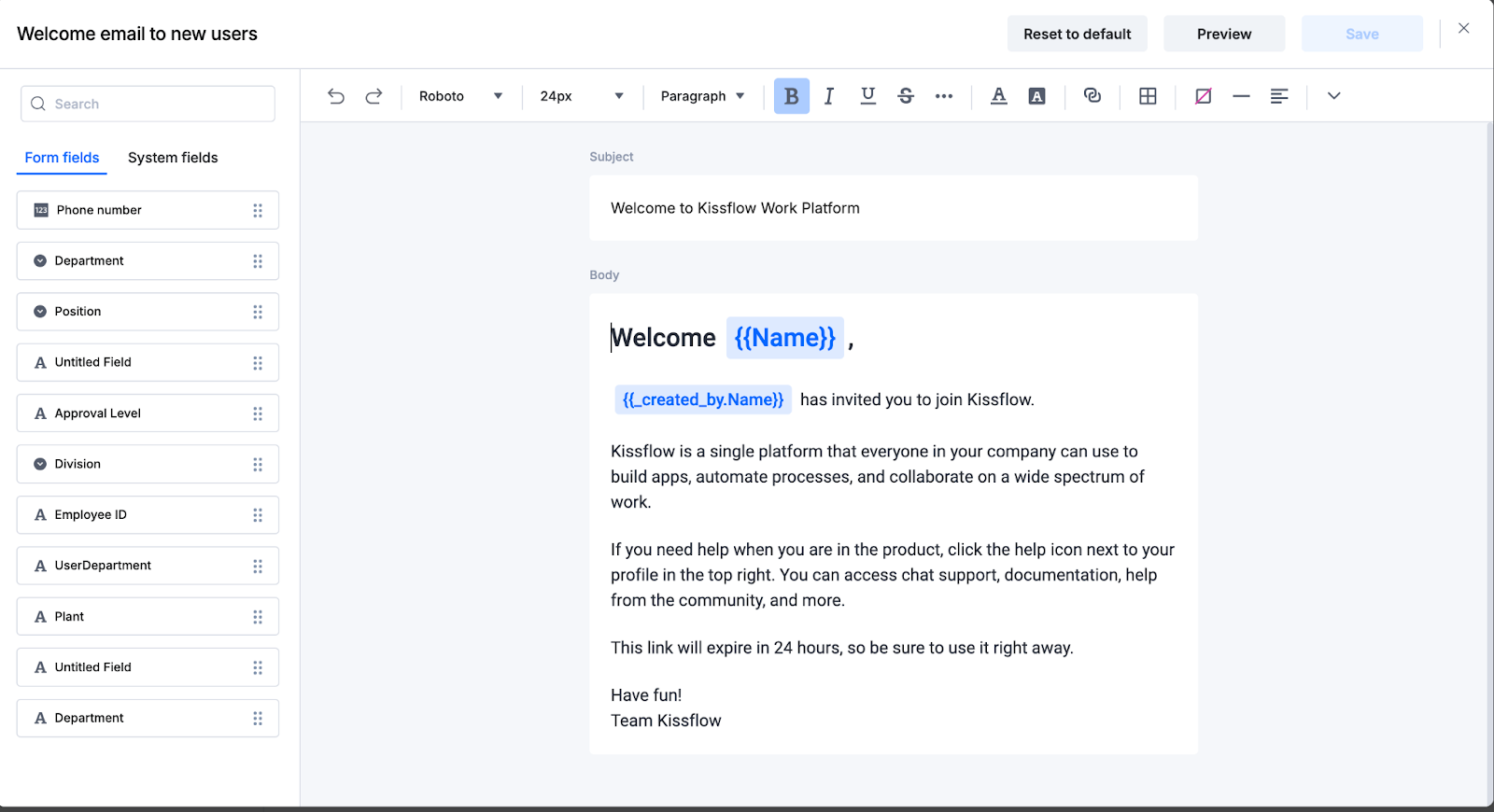Screen dimensions: 1494x812
Task: Expand more toolbar options chevron
Action: (1334, 96)
